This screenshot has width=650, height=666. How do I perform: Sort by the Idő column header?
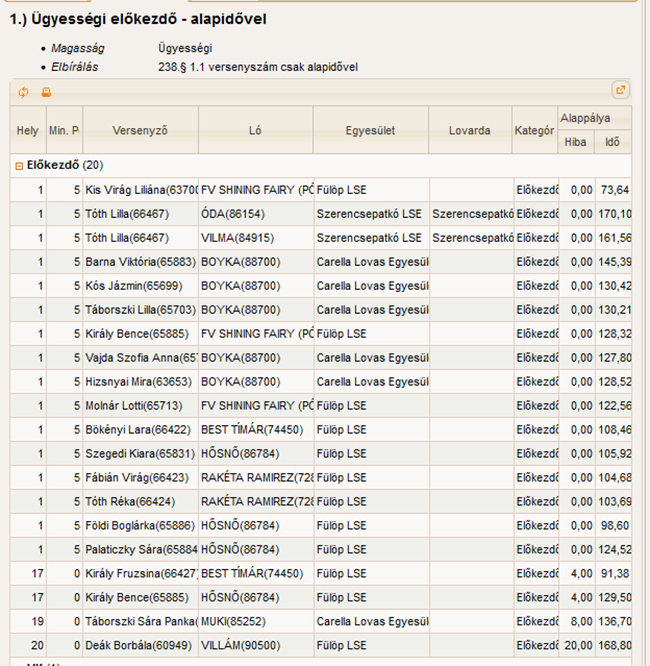click(613, 143)
